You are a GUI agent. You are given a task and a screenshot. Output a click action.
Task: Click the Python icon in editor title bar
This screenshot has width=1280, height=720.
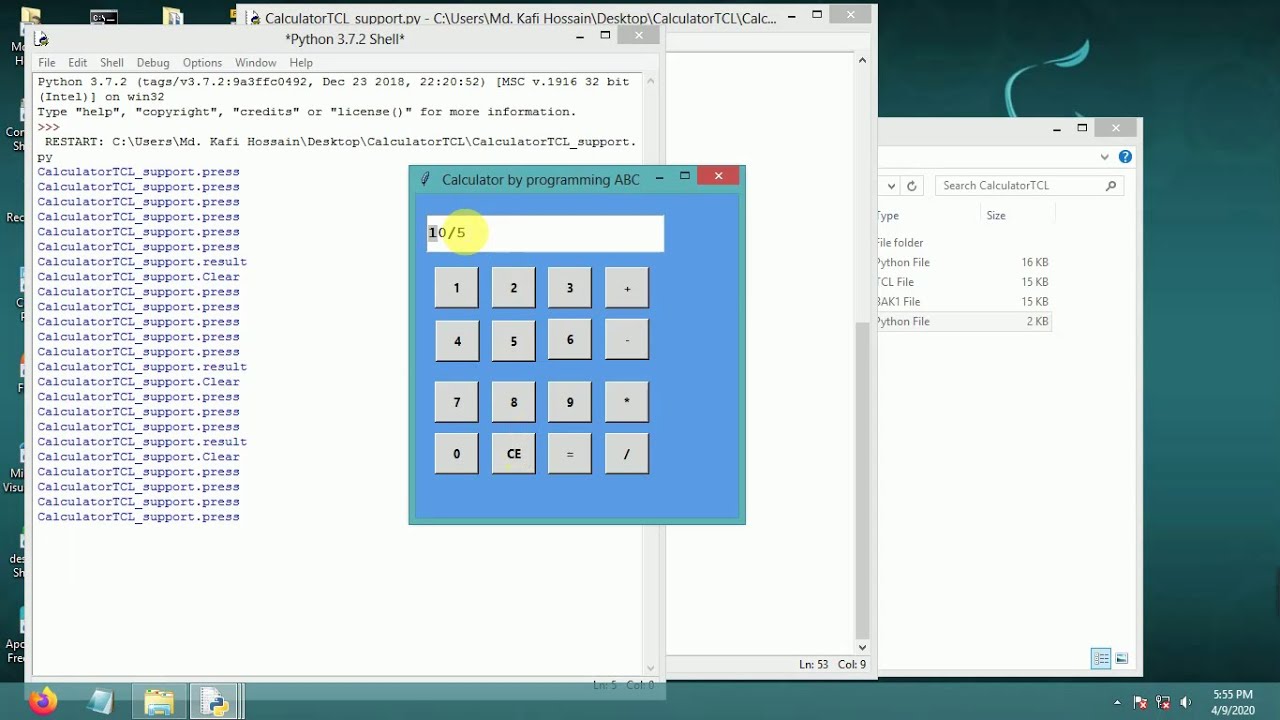click(x=255, y=17)
